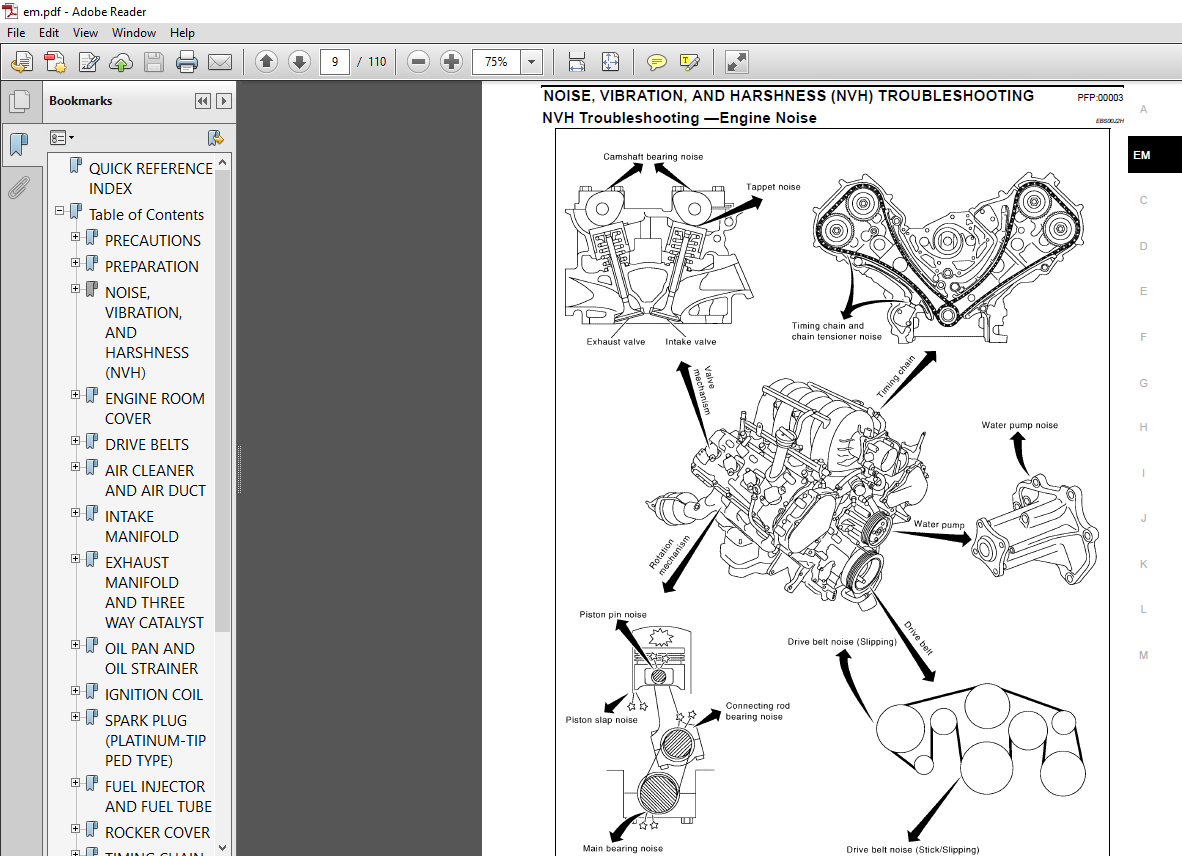Viewport: 1182px width, 856px height.
Task: Click bookmarks scrollbar up arrow
Action: (222, 162)
